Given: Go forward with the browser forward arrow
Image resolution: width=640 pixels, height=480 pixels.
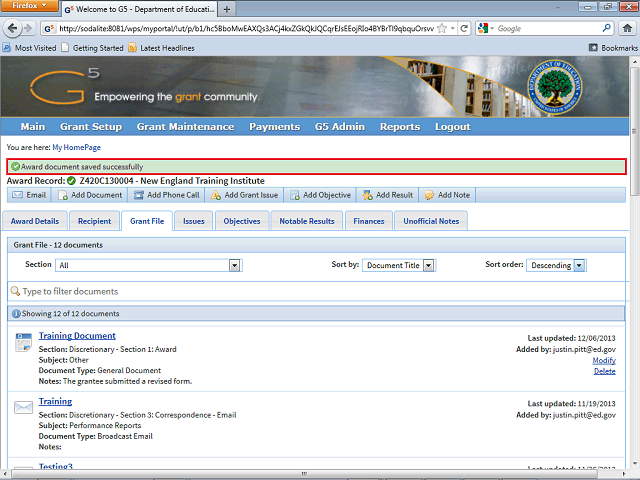Looking at the screenshot, I should (28, 28).
